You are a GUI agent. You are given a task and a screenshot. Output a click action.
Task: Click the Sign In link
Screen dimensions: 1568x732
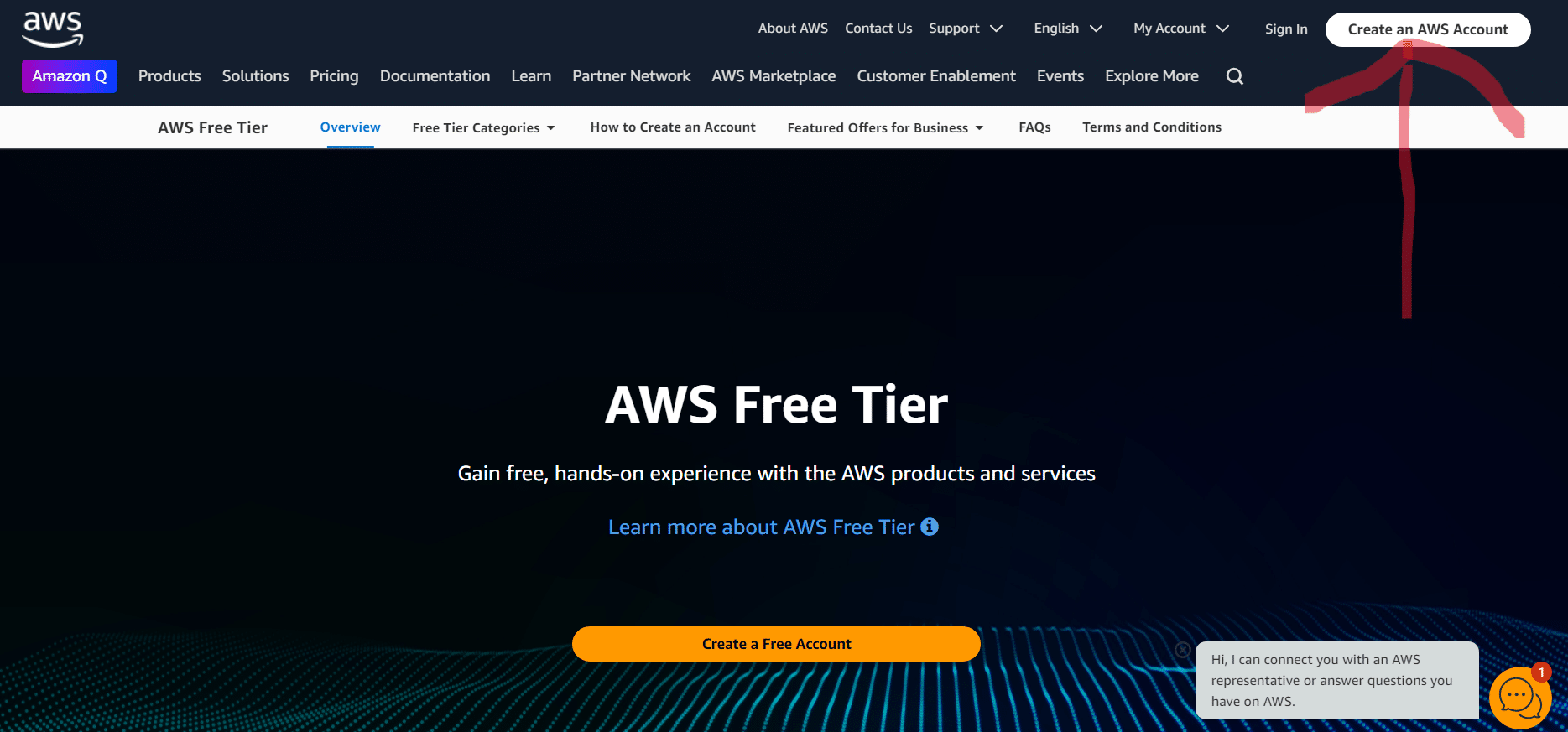[x=1286, y=29]
